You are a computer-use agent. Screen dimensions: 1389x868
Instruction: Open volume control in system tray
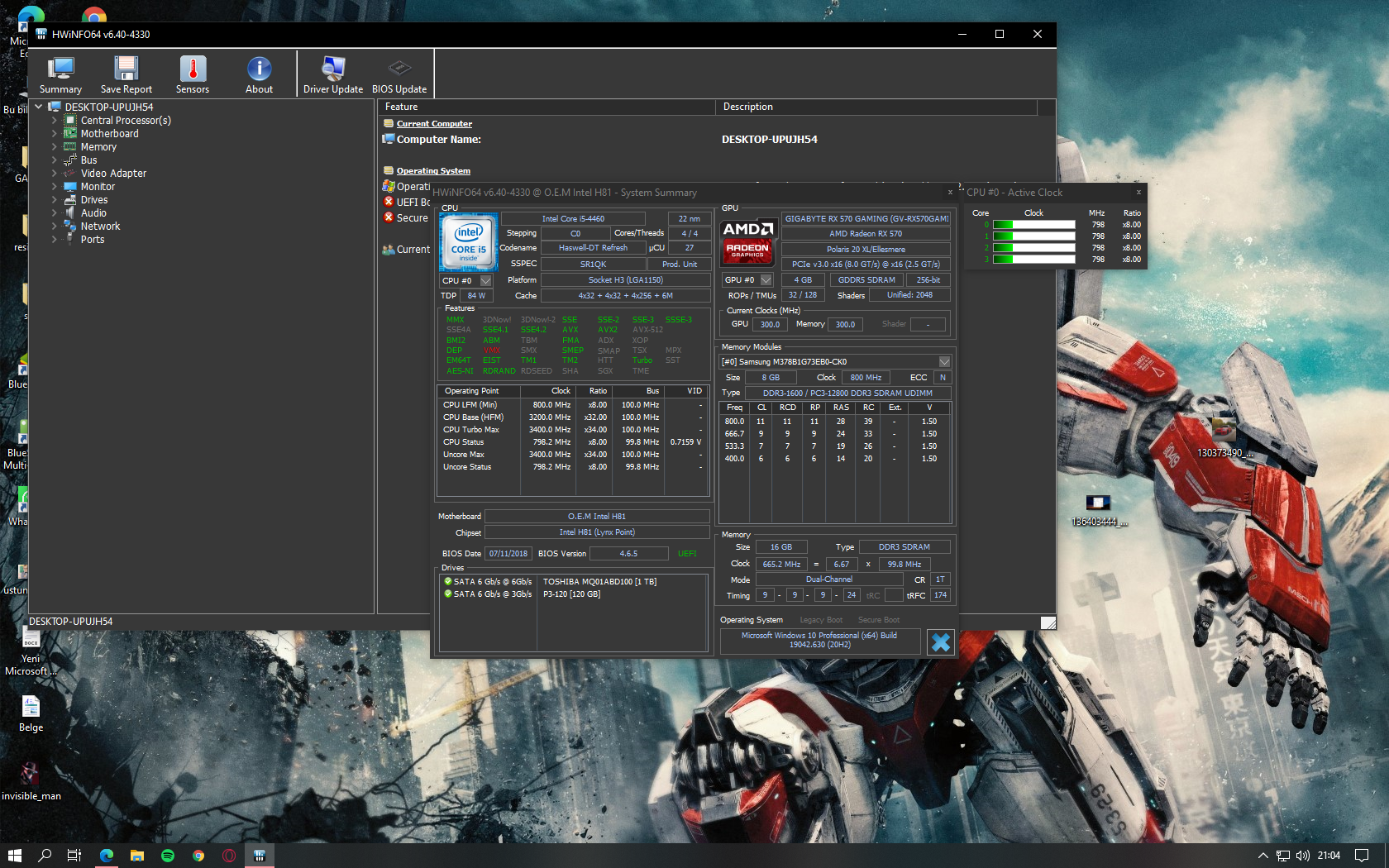pyautogui.click(x=1303, y=856)
